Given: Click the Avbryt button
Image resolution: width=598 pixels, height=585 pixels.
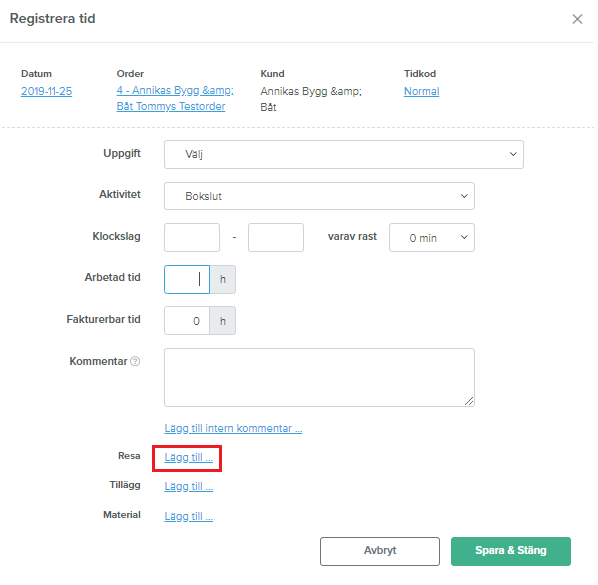Looking at the screenshot, I should tap(380, 551).
